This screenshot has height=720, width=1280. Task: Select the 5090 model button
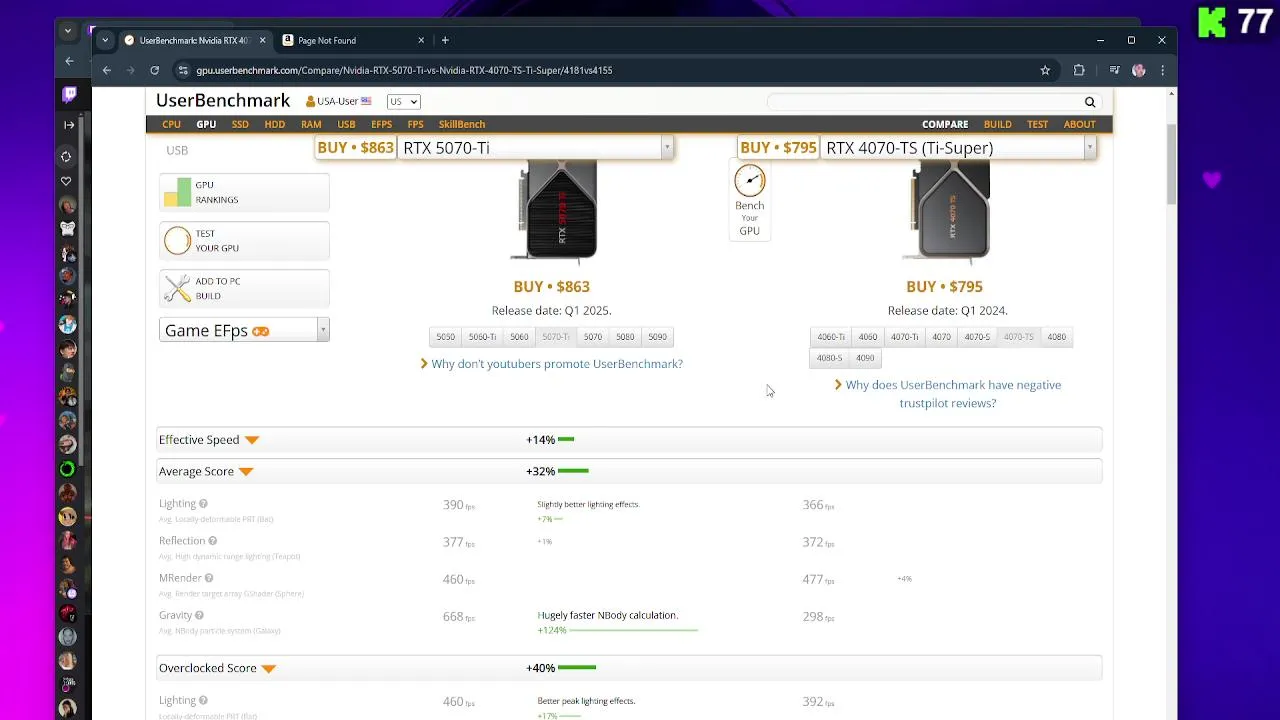657,337
